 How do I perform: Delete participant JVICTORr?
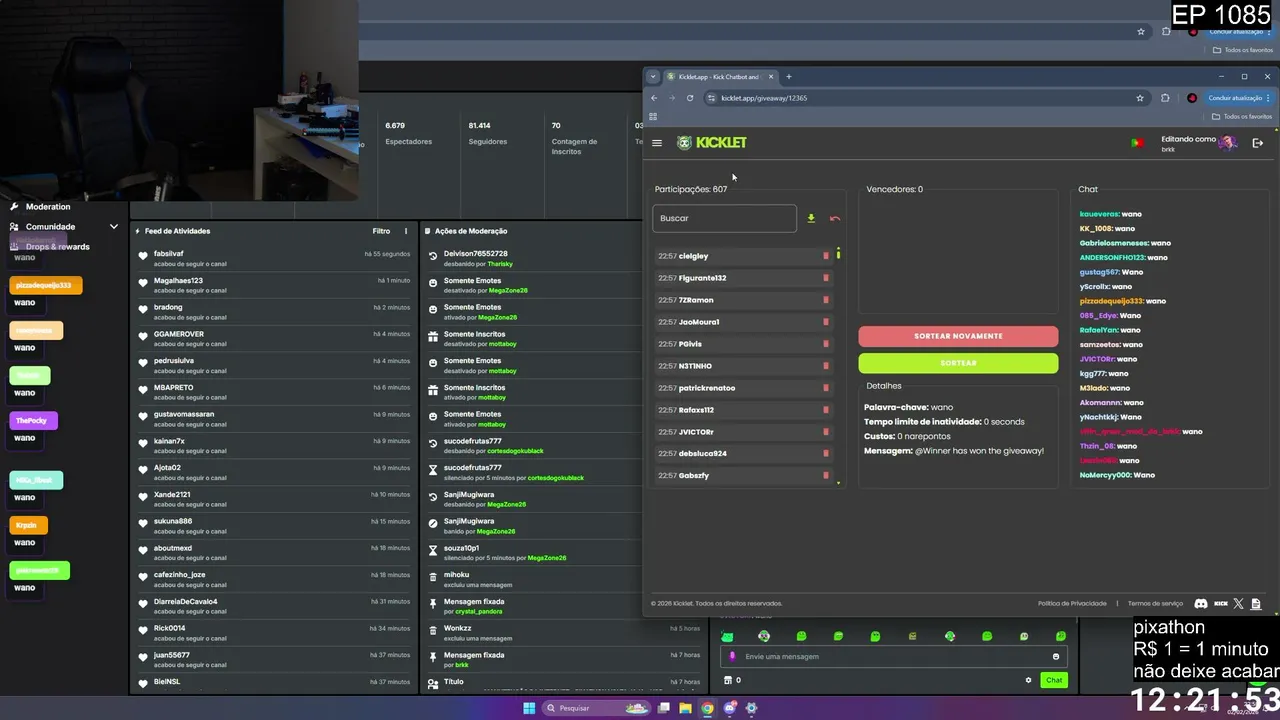pyautogui.click(x=826, y=432)
